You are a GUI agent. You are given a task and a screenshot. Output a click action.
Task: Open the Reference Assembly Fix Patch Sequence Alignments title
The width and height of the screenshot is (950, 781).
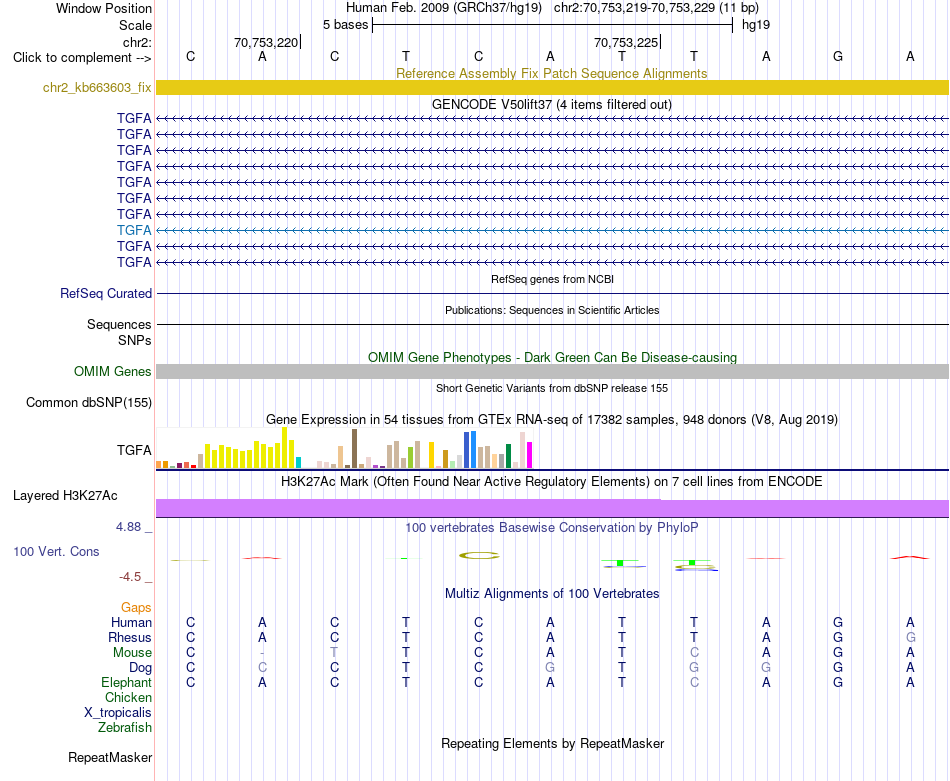(551, 73)
